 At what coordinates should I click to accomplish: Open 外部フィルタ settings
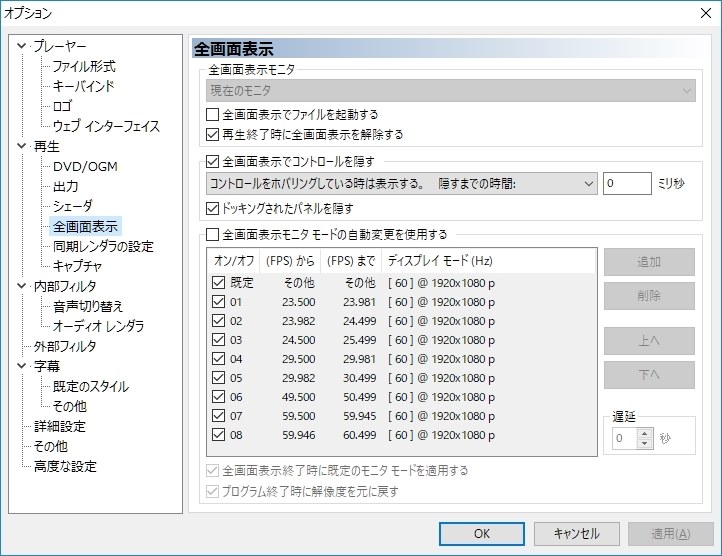click(65, 346)
